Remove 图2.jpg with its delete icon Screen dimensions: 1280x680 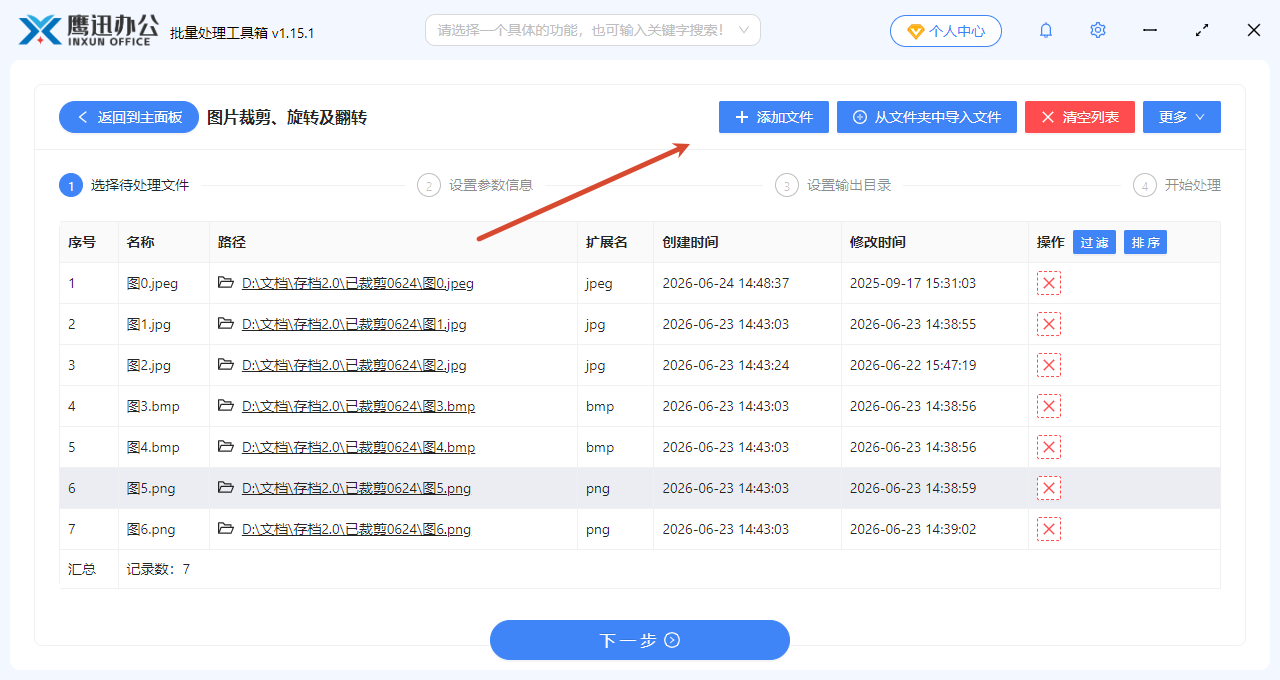click(x=1049, y=365)
